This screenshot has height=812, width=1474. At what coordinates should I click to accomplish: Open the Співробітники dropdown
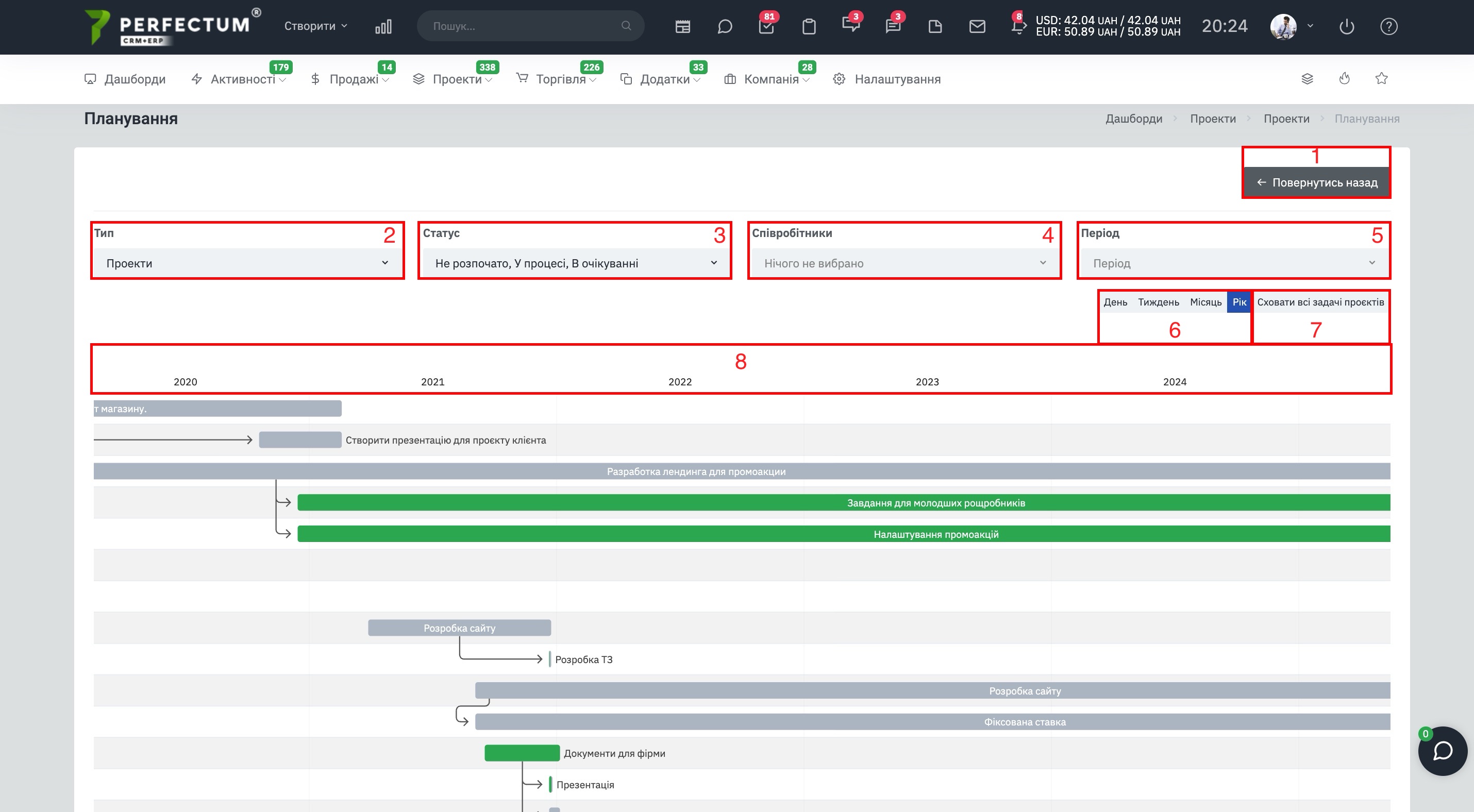point(904,263)
